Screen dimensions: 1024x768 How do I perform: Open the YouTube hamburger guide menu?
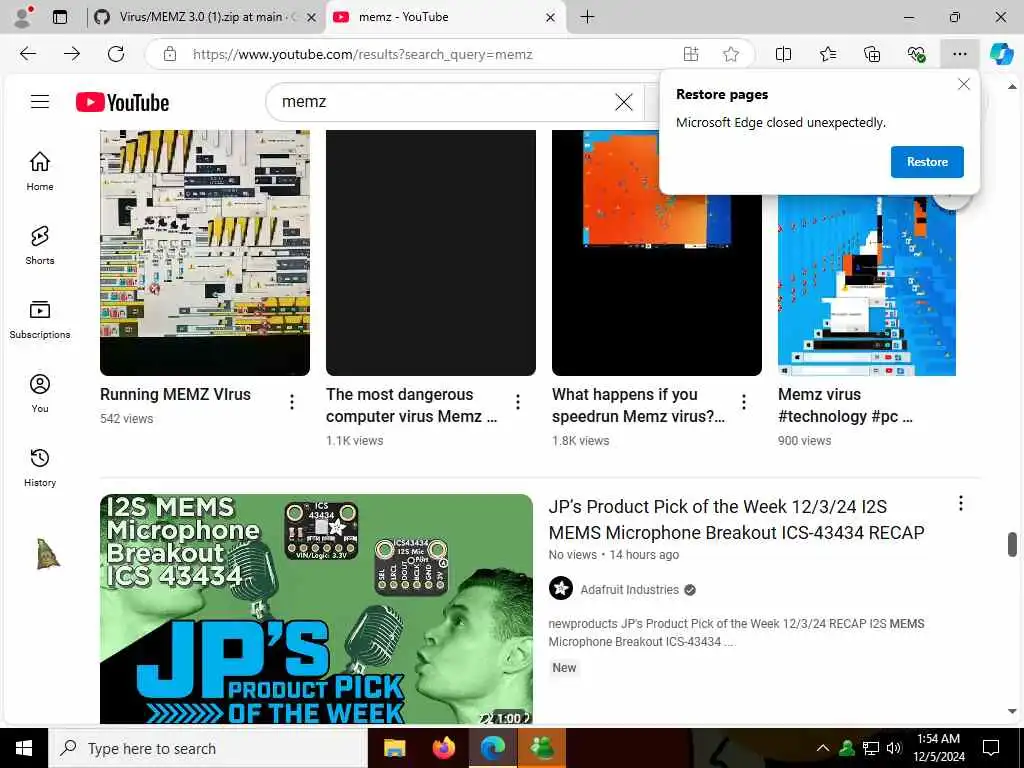(40, 101)
